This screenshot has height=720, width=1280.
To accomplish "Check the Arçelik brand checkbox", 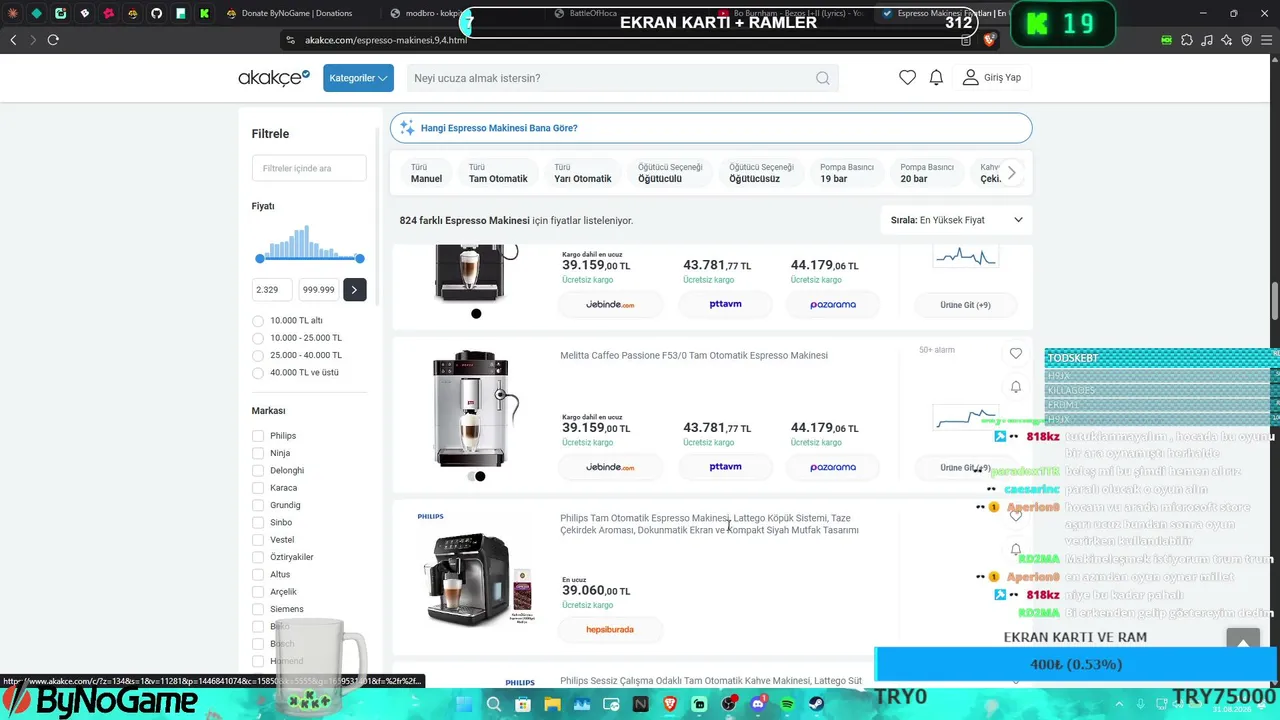I will point(258,592).
